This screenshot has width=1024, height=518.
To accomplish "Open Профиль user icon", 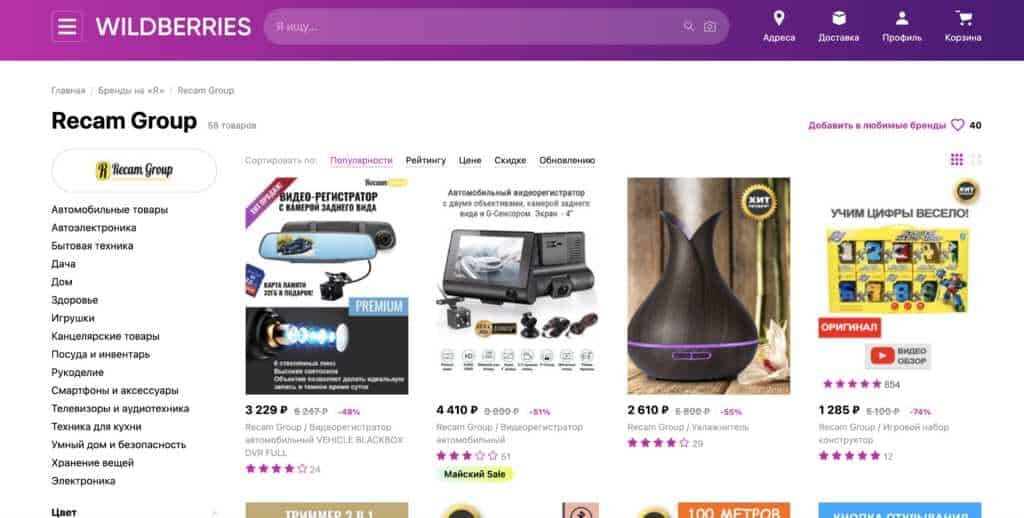I will [902, 18].
